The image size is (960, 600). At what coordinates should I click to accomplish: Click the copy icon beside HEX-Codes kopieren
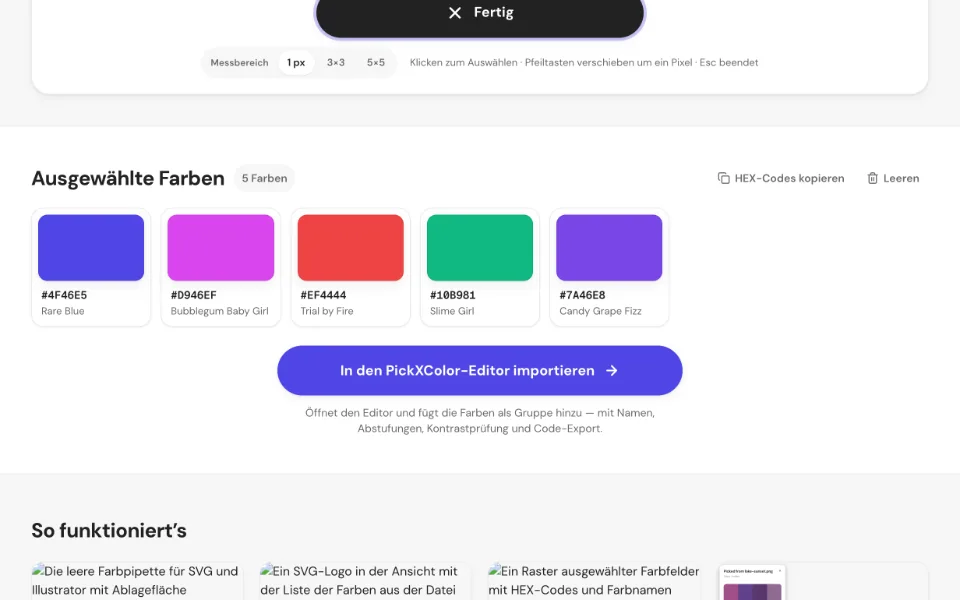[x=723, y=178]
